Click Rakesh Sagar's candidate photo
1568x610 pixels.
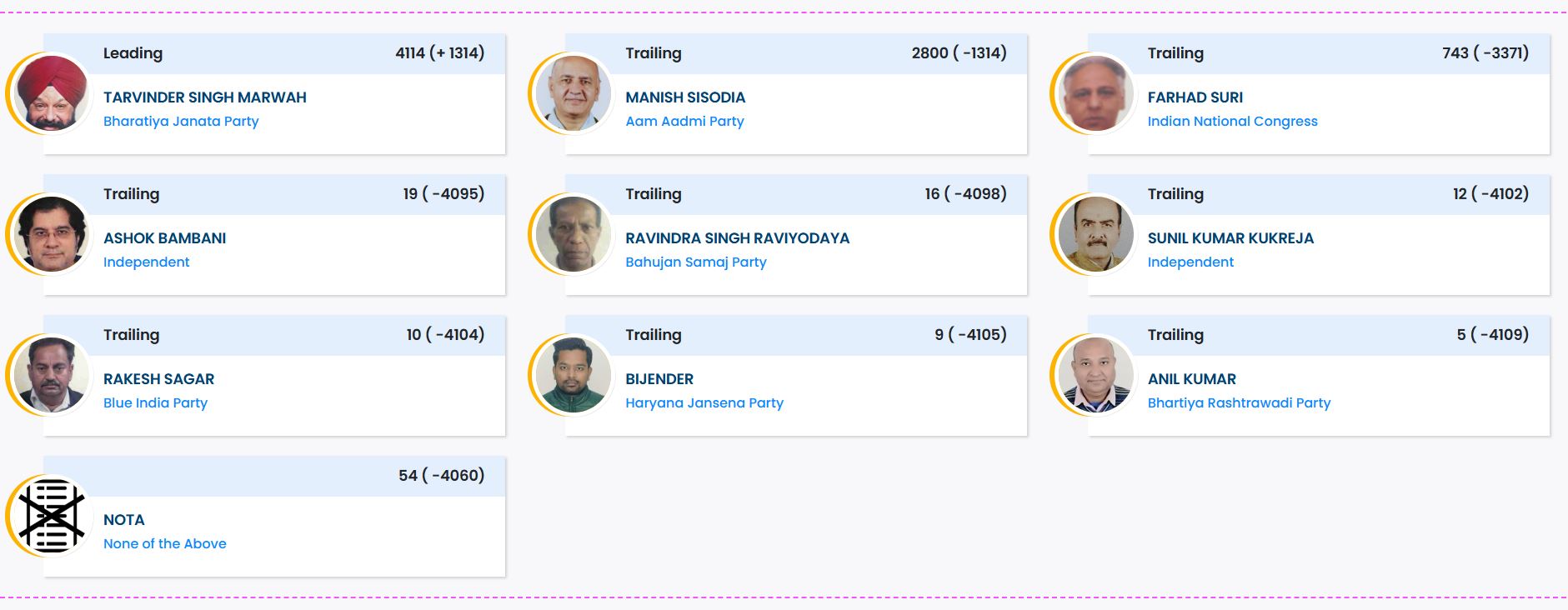pos(52,375)
